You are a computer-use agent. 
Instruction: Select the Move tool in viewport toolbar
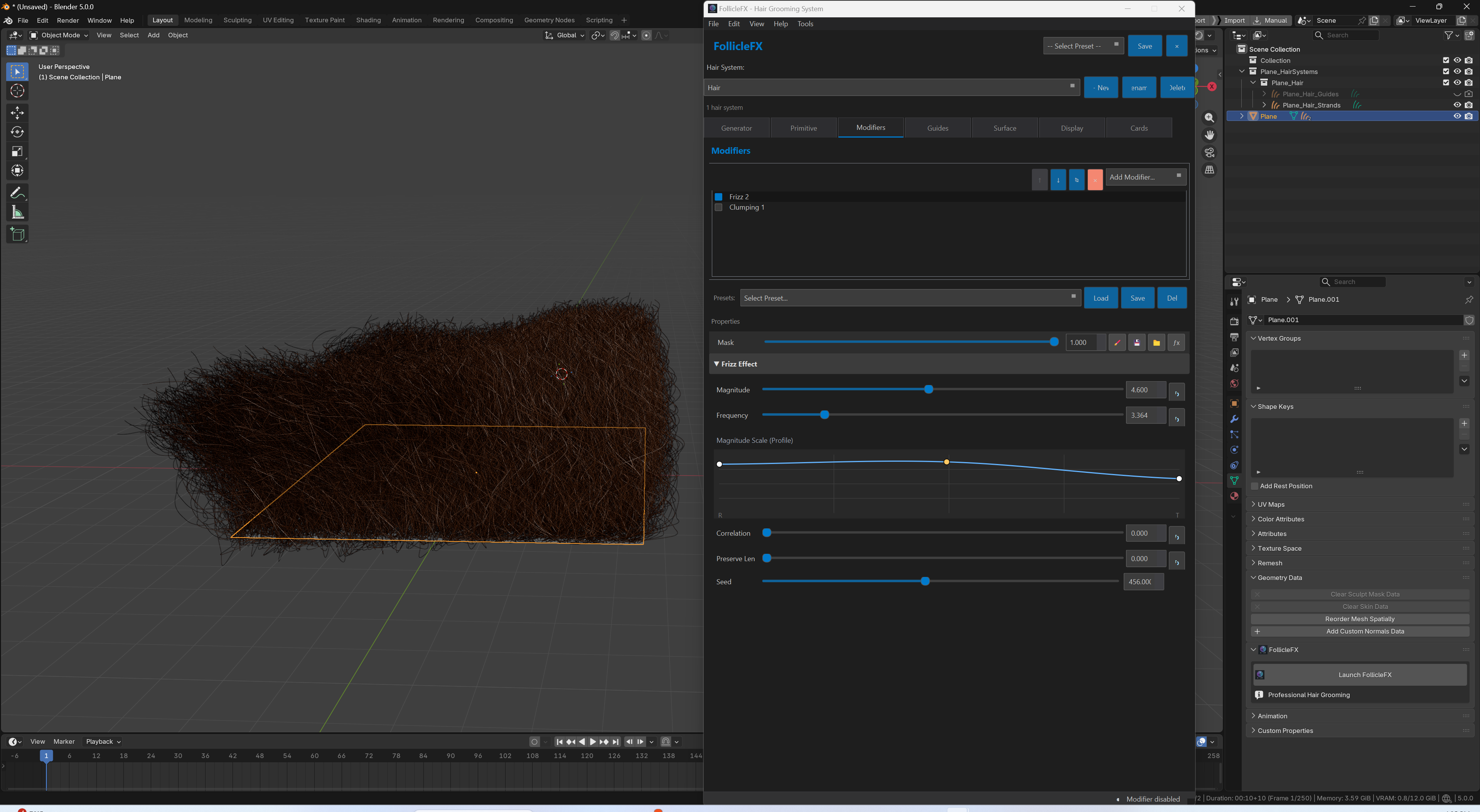pyautogui.click(x=17, y=113)
